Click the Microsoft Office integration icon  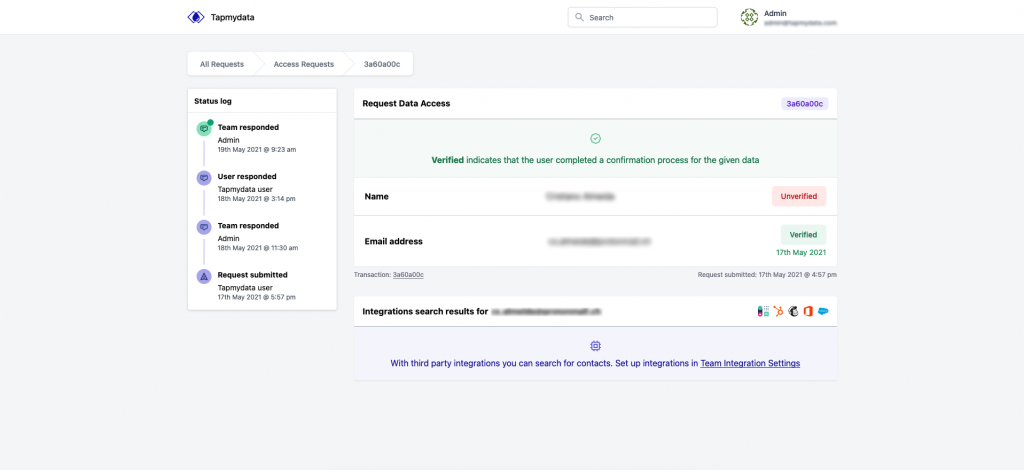808,311
